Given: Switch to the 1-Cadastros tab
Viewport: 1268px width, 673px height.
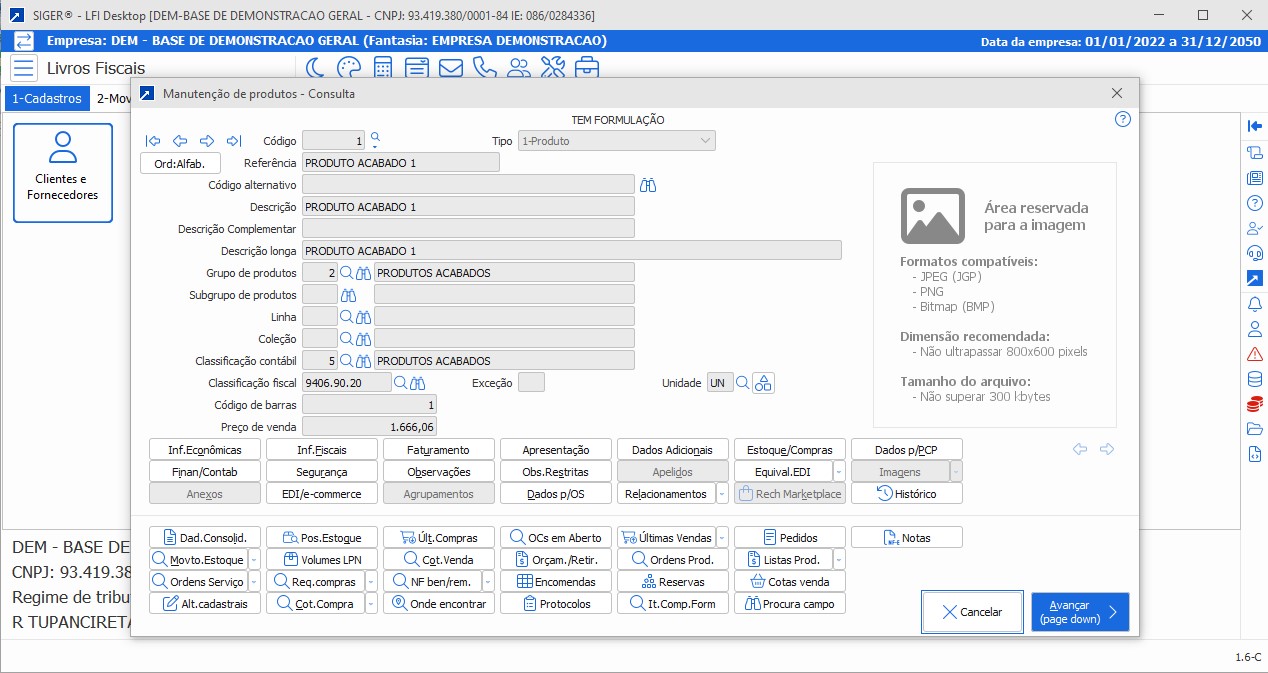Looking at the screenshot, I should click(46, 99).
